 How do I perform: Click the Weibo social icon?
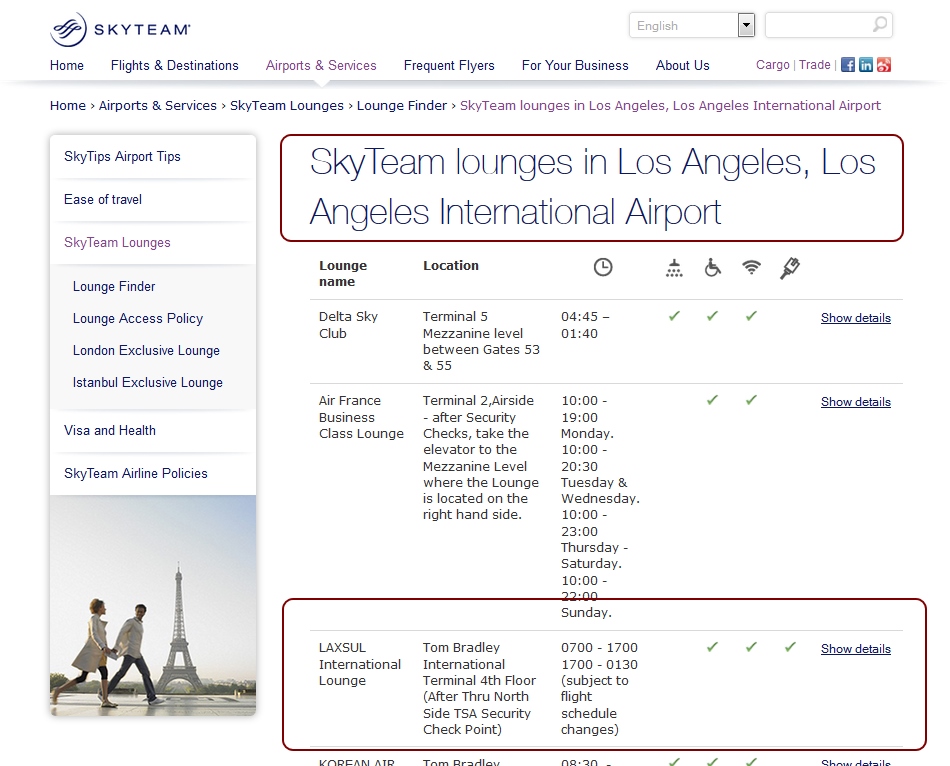pos(881,64)
